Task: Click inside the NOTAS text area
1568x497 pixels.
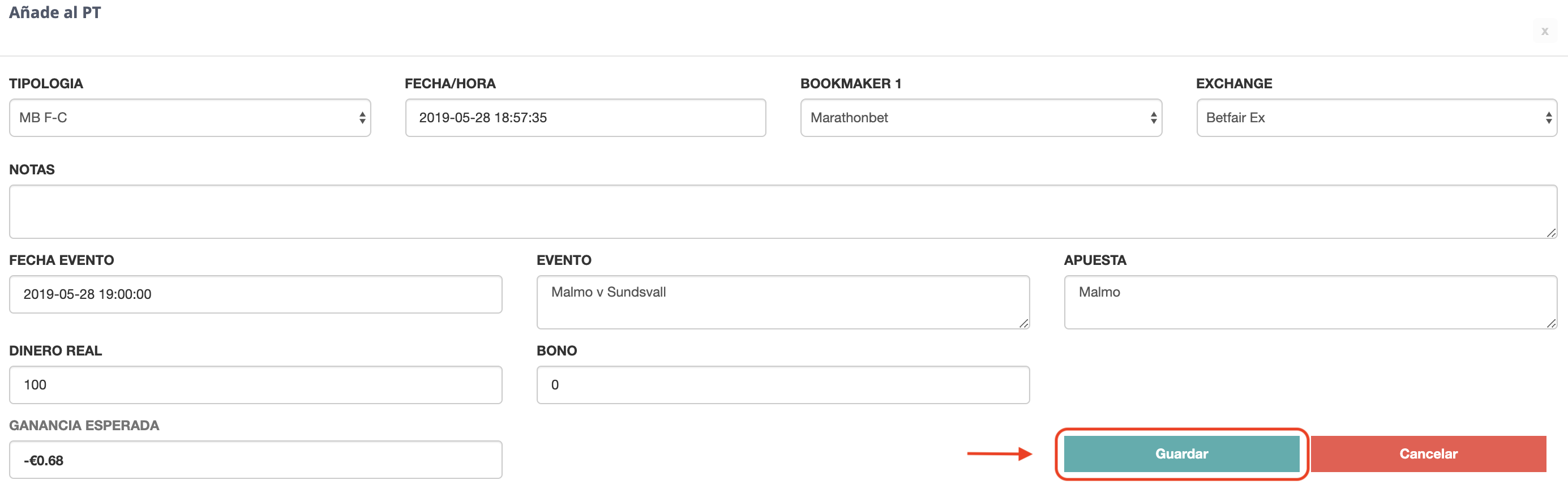Action: 783,212
